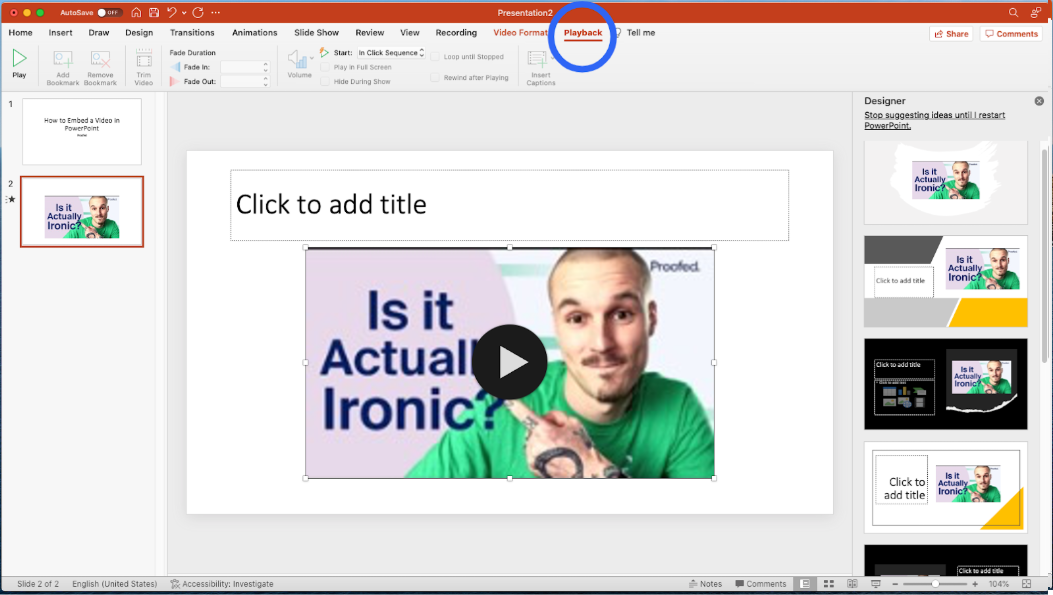Open the Start In Click Sequence dropdown

click(x=391, y=53)
